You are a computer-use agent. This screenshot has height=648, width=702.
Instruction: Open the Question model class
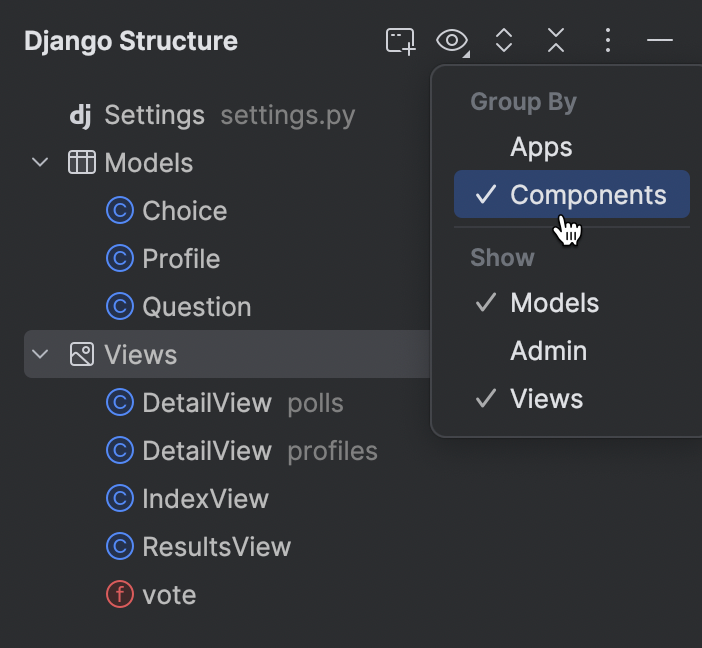pos(196,307)
